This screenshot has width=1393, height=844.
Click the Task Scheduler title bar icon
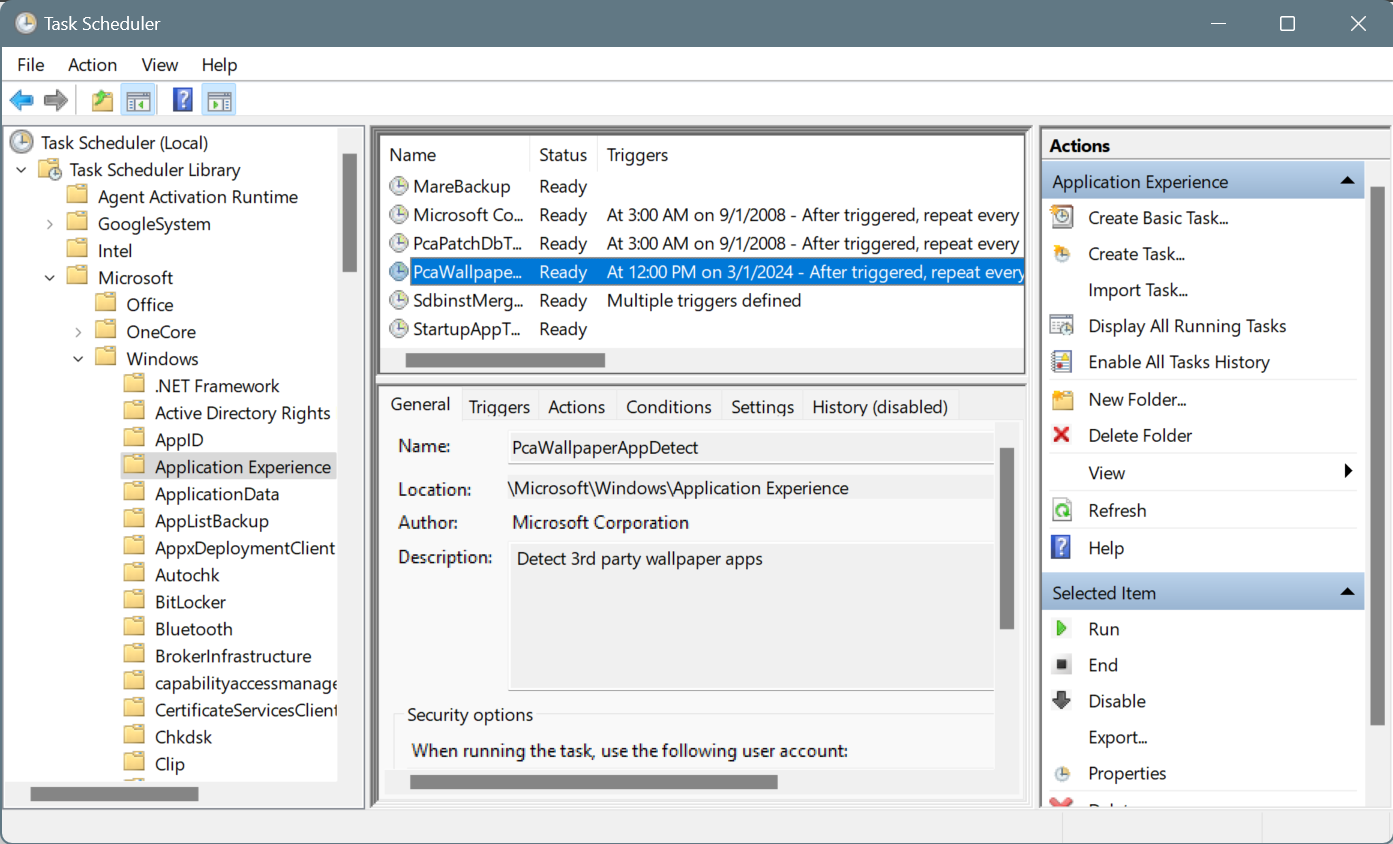click(x=25, y=23)
